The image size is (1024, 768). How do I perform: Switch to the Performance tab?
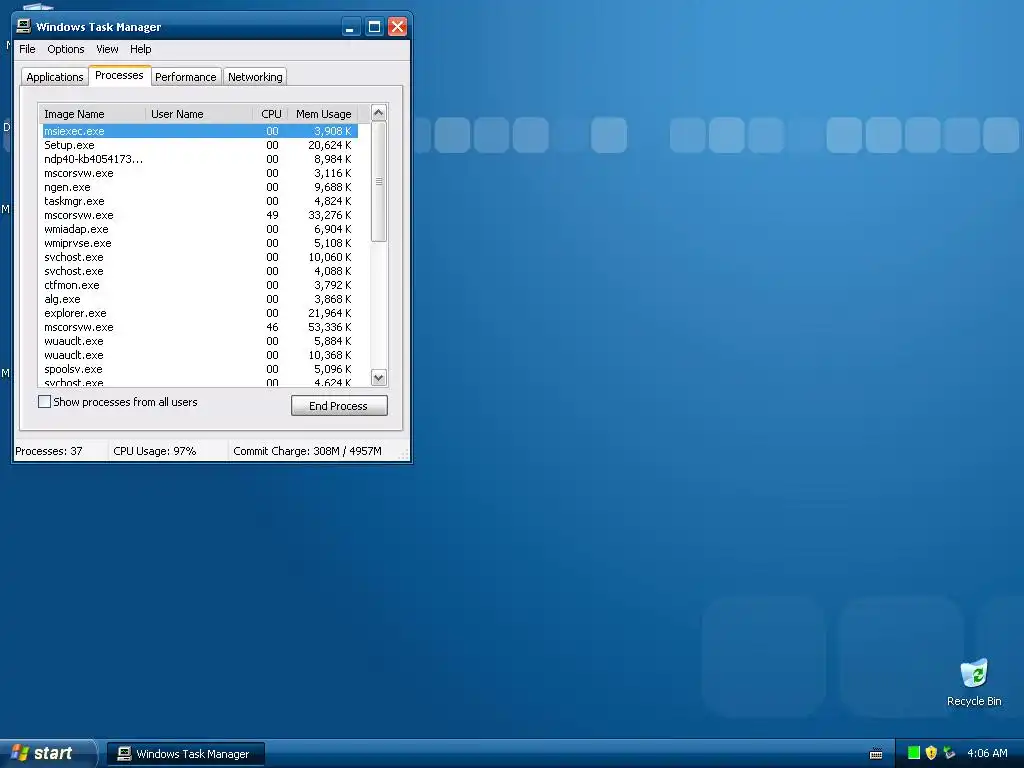(185, 77)
